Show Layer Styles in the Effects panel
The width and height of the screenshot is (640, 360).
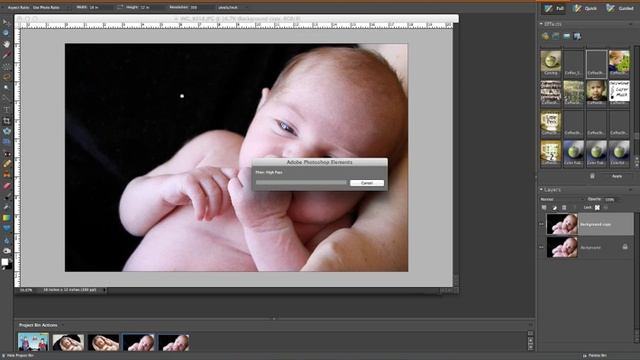point(556,36)
